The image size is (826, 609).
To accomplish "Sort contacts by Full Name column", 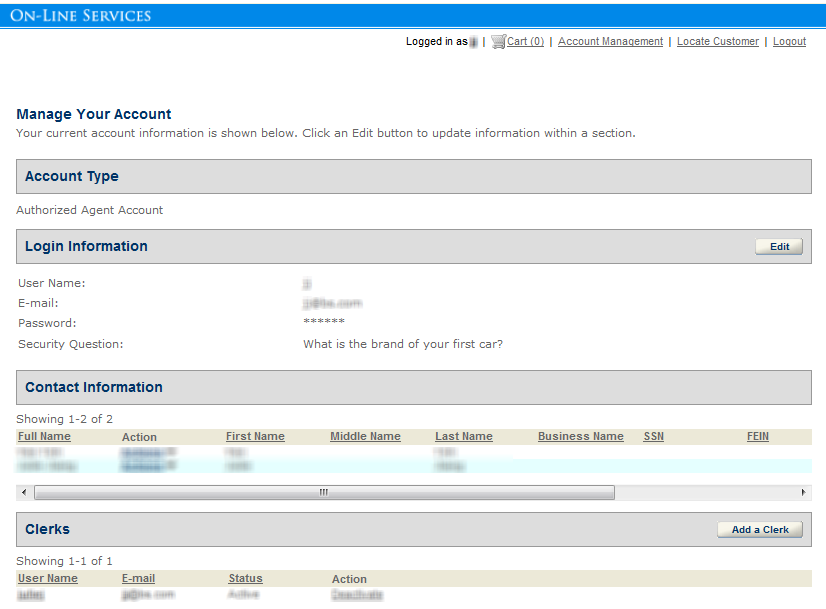I will click(x=44, y=437).
